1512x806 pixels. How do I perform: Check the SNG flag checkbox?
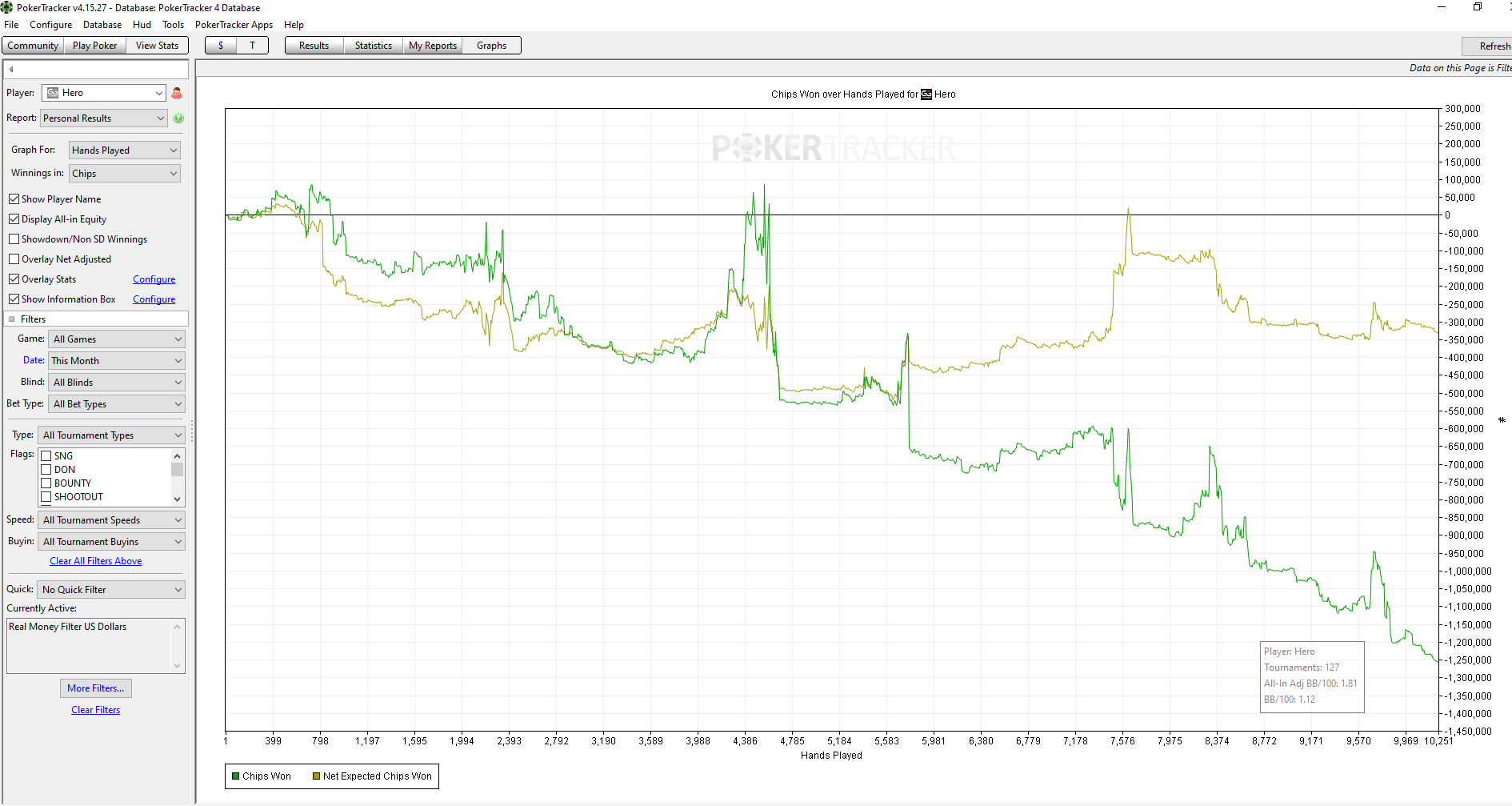[46, 456]
